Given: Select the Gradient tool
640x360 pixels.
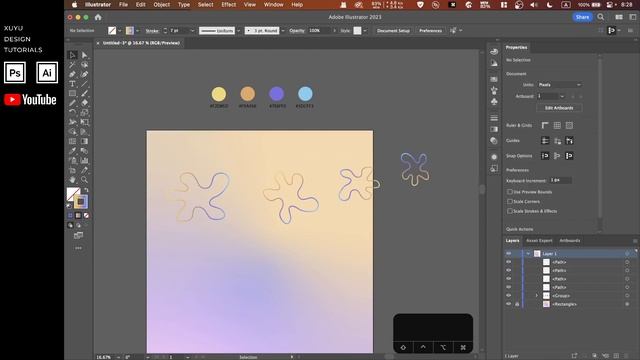Looking at the screenshot, I should pos(84,141).
